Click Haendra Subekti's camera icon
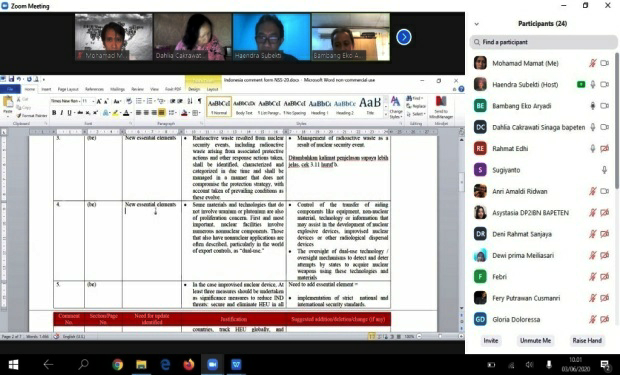This screenshot has width=620, height=375. click(x=605, y=85)
